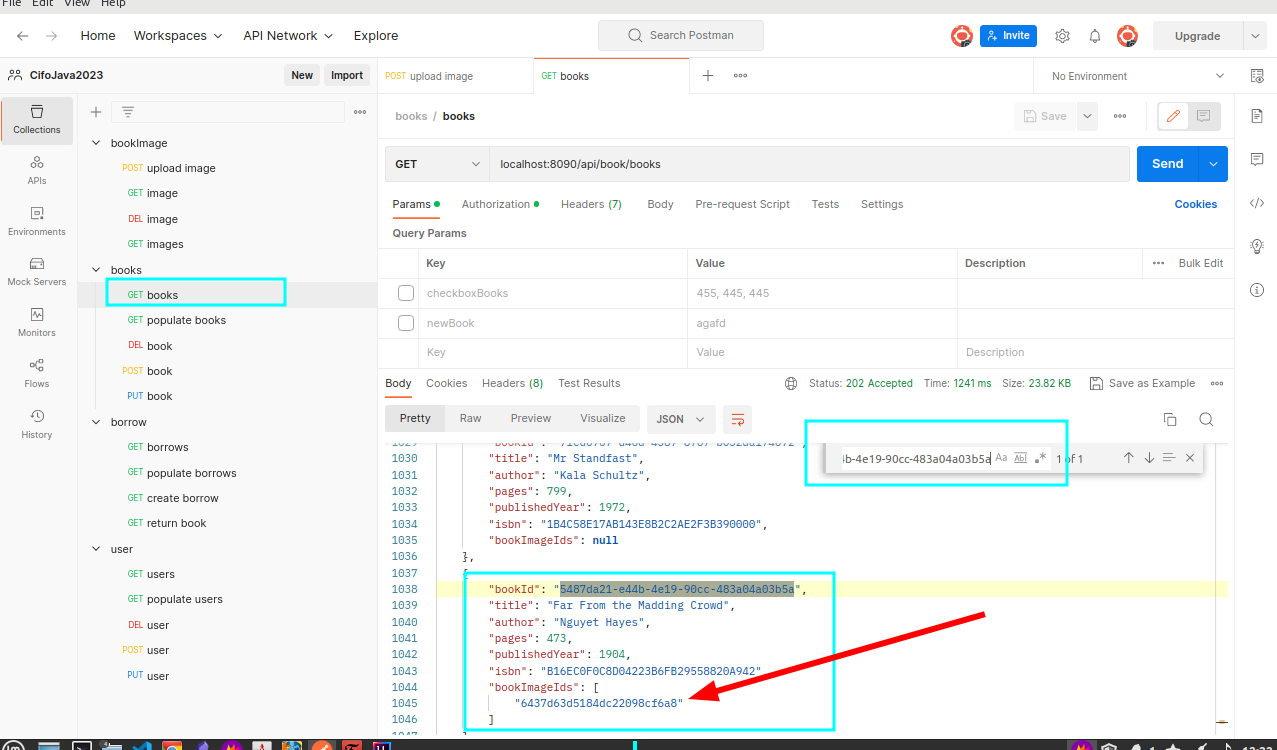Image resolution: width=1277 pixels, height=750 pixels.
Task: Open the Settings gear in header
Action: [1062, 36]
